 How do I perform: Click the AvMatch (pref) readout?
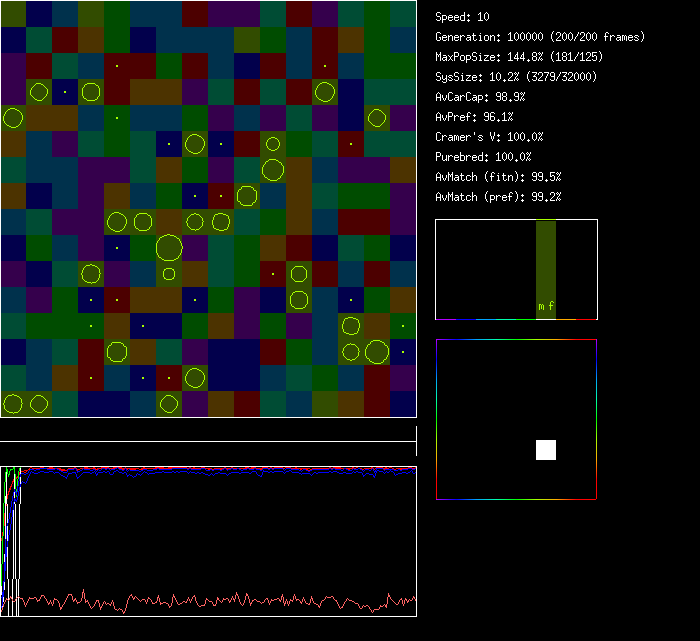(498, 197)
